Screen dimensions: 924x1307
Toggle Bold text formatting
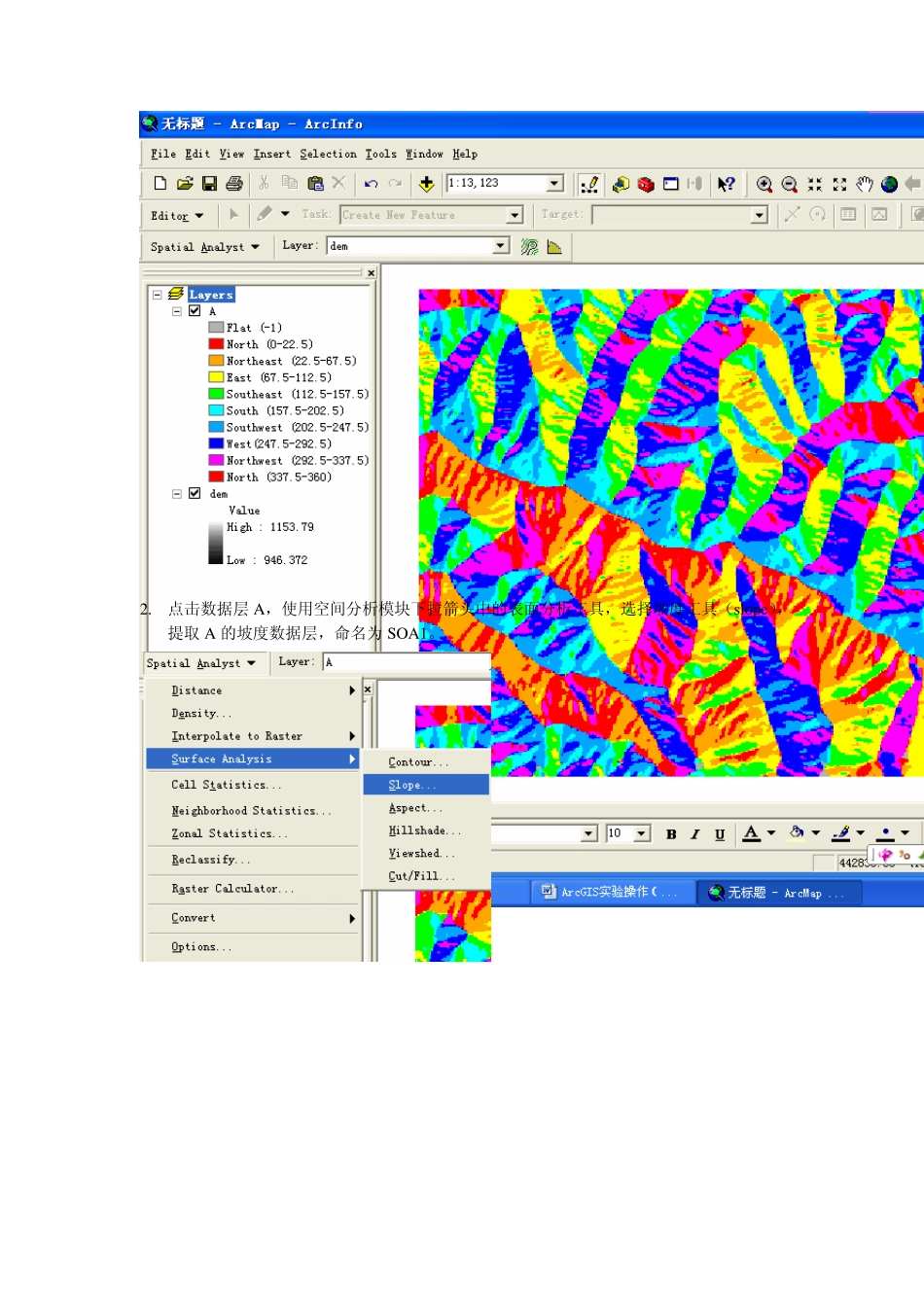pyautogui.click(x=671, y=834)
